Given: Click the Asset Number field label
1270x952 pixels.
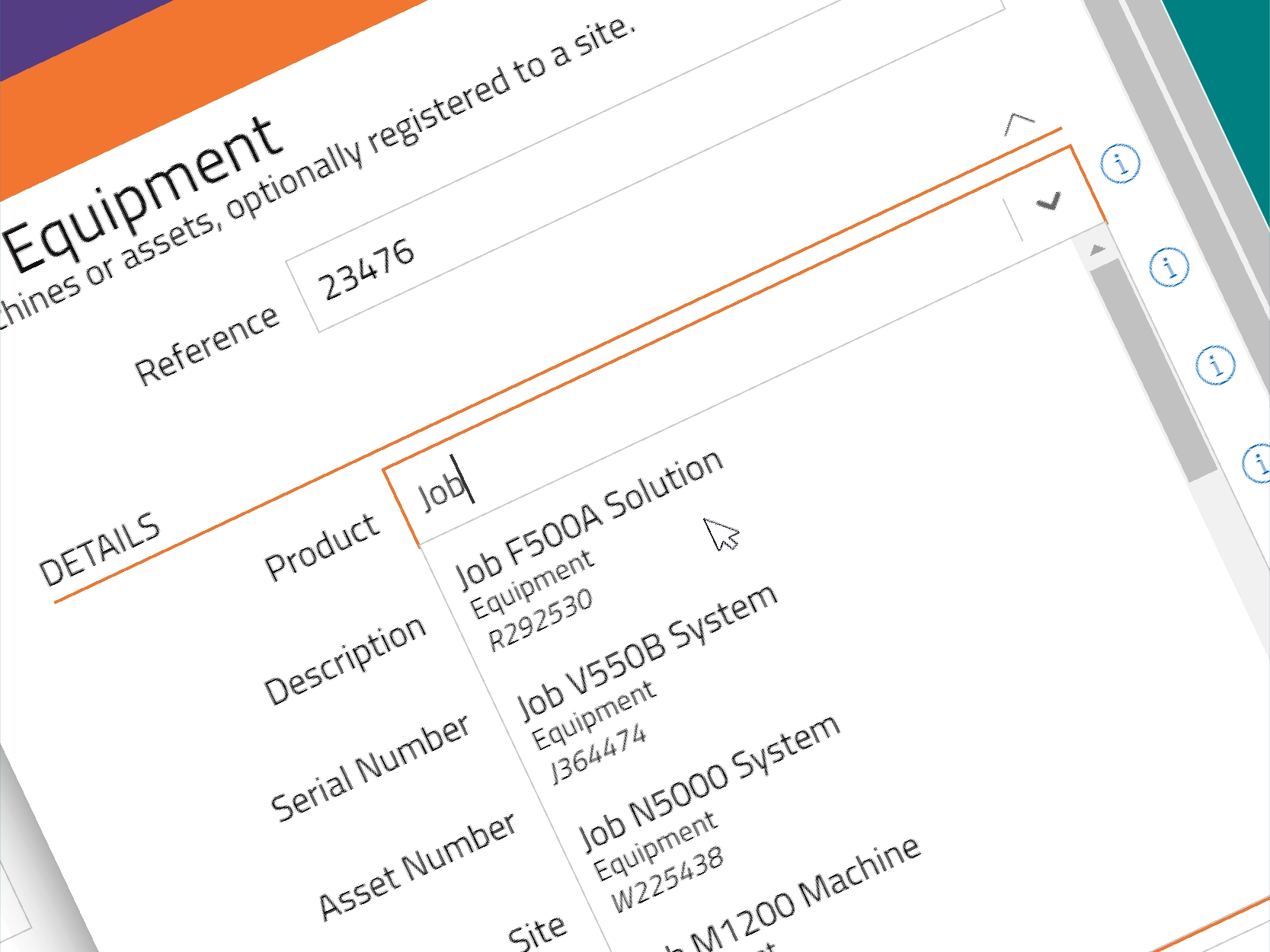Looking at the screenshot, I should click(x=417, y=865).
